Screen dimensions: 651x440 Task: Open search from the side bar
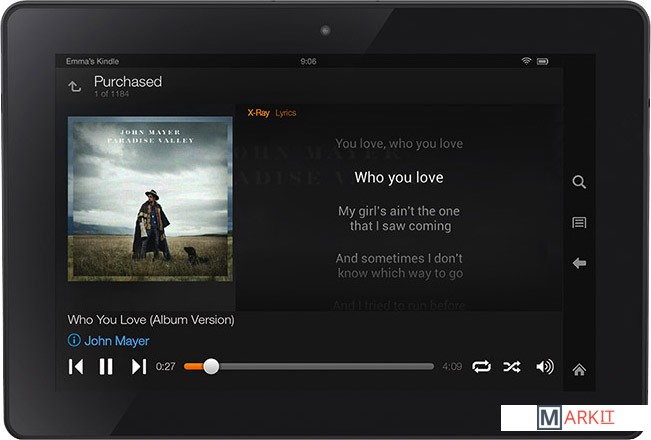579,182
